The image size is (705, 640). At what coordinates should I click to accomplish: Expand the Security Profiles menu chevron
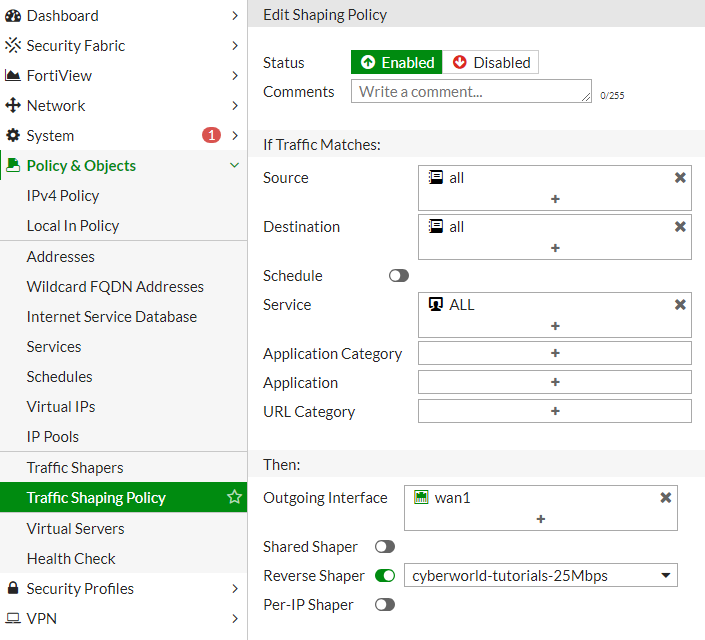[x=235, y=588]
